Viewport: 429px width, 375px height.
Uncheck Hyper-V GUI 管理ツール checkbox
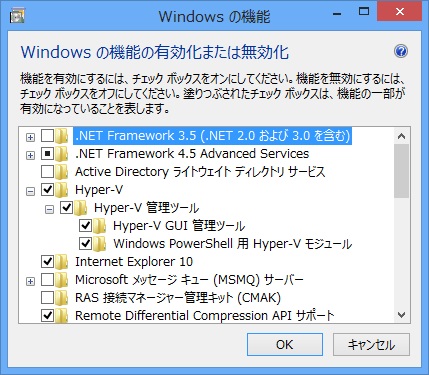point(85,226)
